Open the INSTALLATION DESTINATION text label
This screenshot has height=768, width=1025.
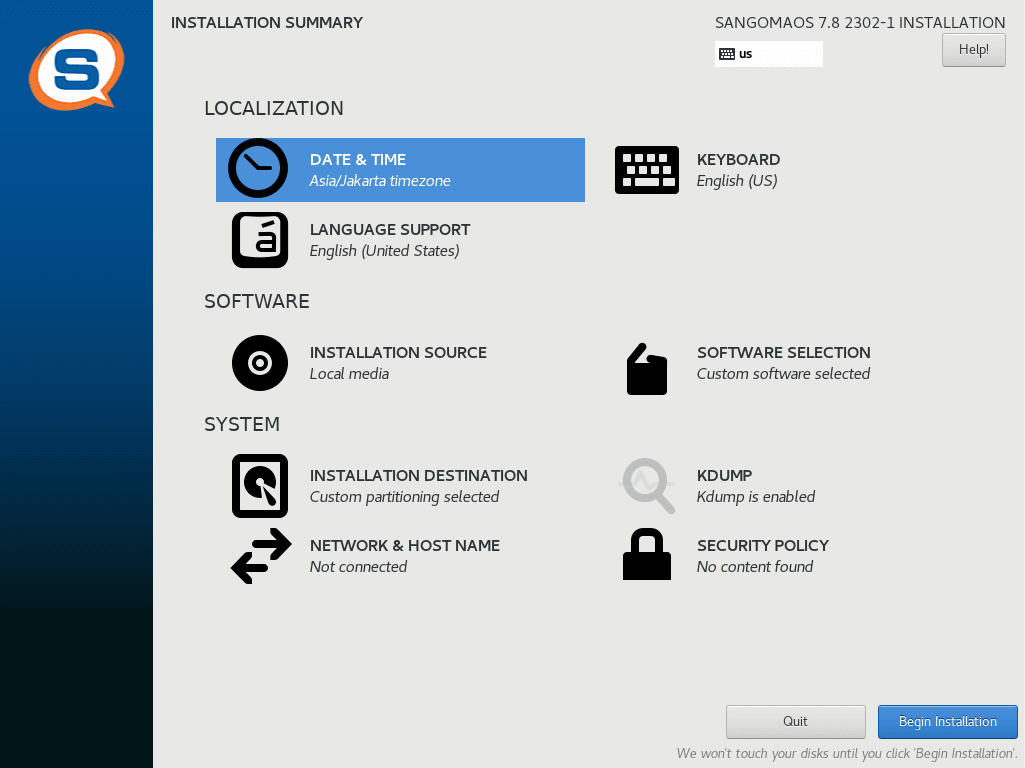(x=418, y=476)
